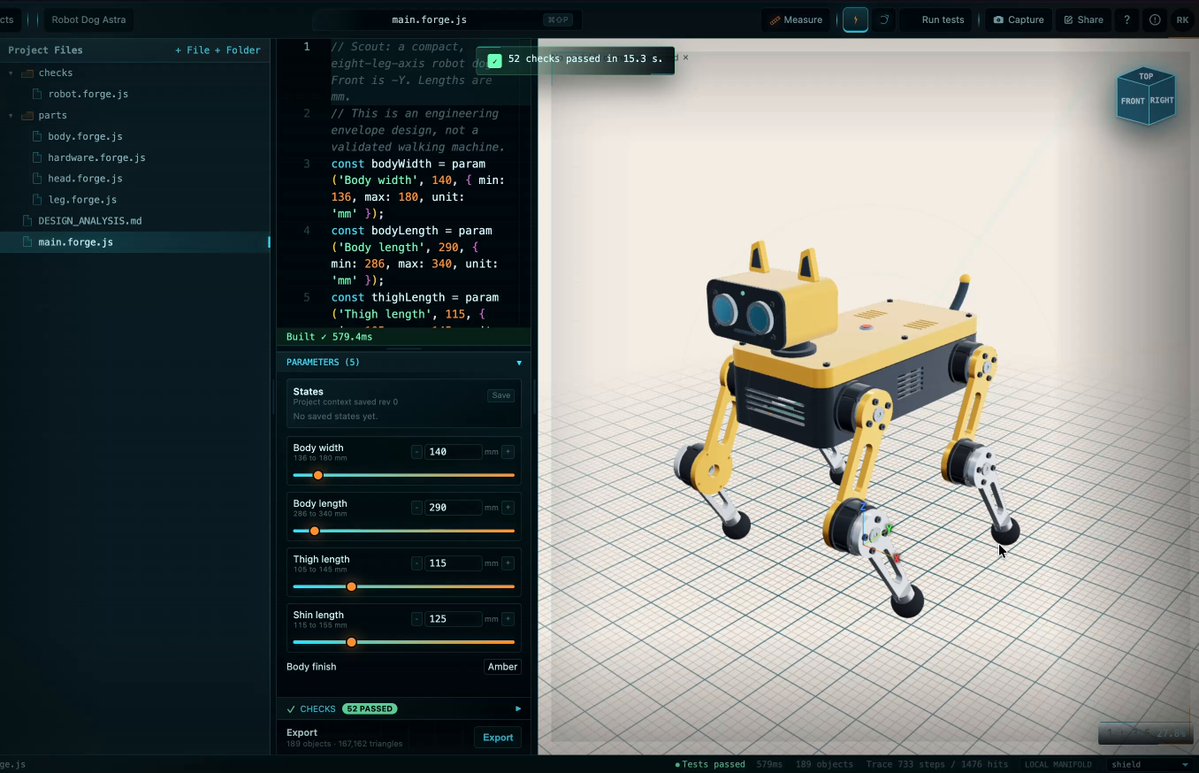
Task: Toggle the lightning auto-build button
Action: [855, 20]
